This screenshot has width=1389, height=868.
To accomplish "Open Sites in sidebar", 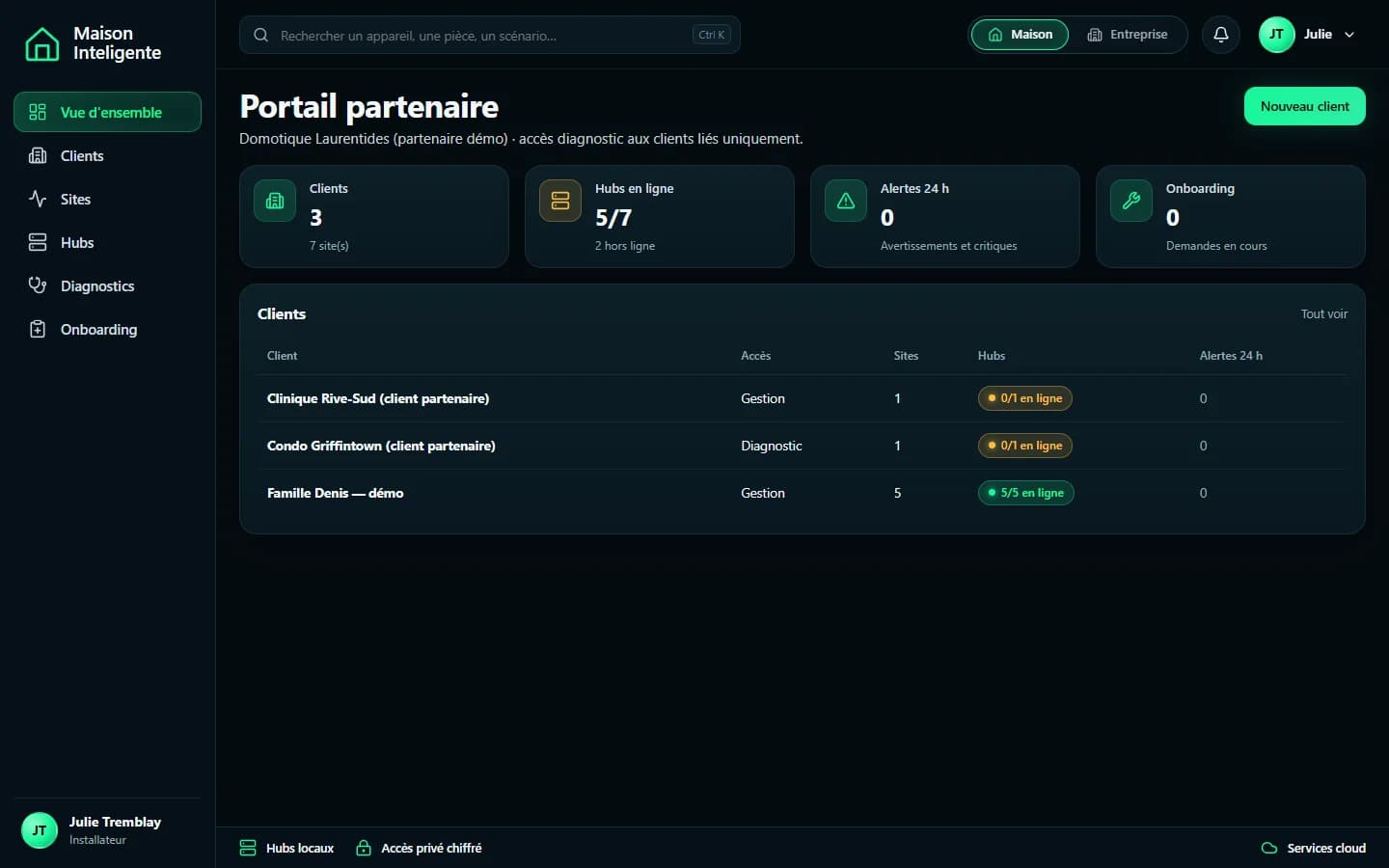I will [107, 199].
